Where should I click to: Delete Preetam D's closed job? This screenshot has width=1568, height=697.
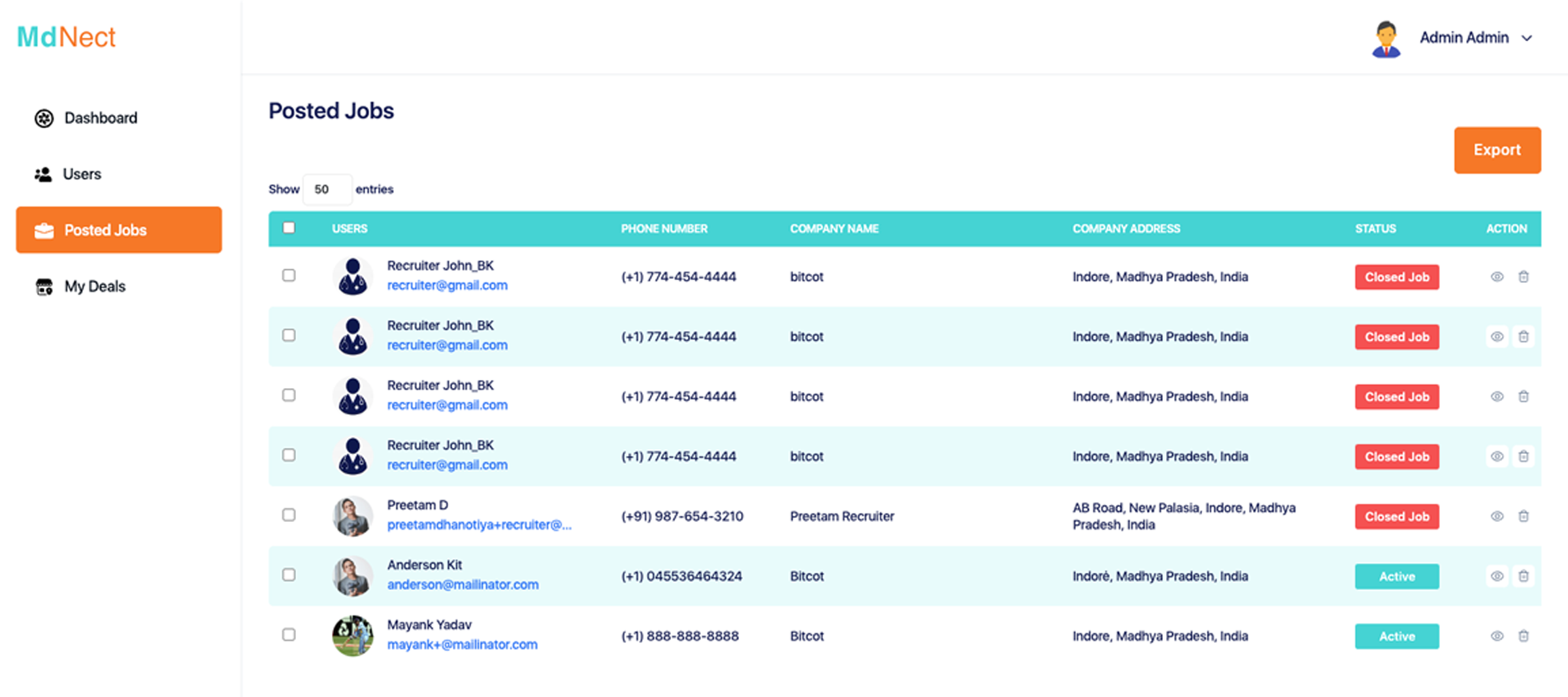pyautogui.click(x=1524, y=516)
